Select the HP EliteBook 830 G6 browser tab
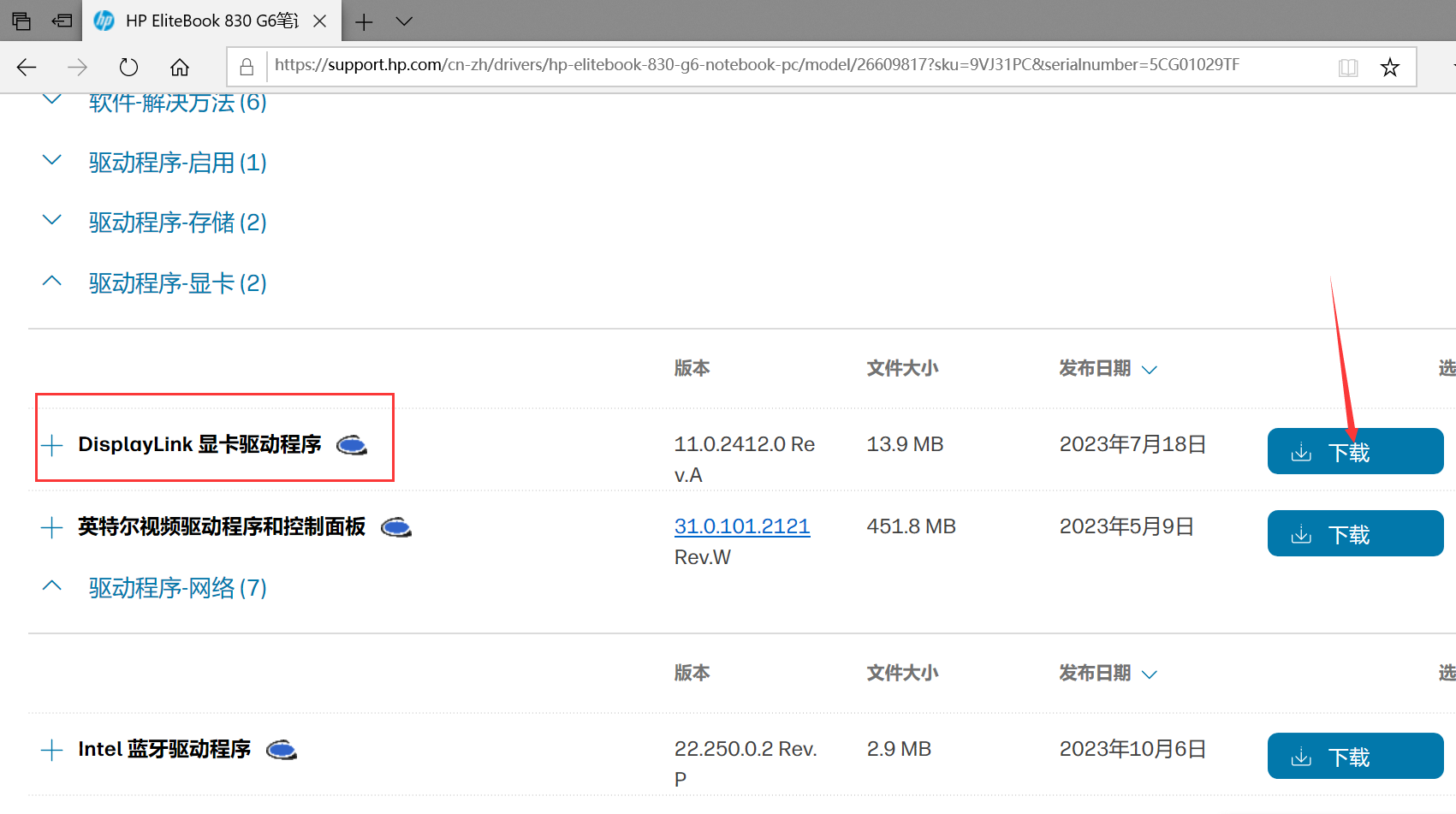The image size is (1456, 814). tap(211, 21)
